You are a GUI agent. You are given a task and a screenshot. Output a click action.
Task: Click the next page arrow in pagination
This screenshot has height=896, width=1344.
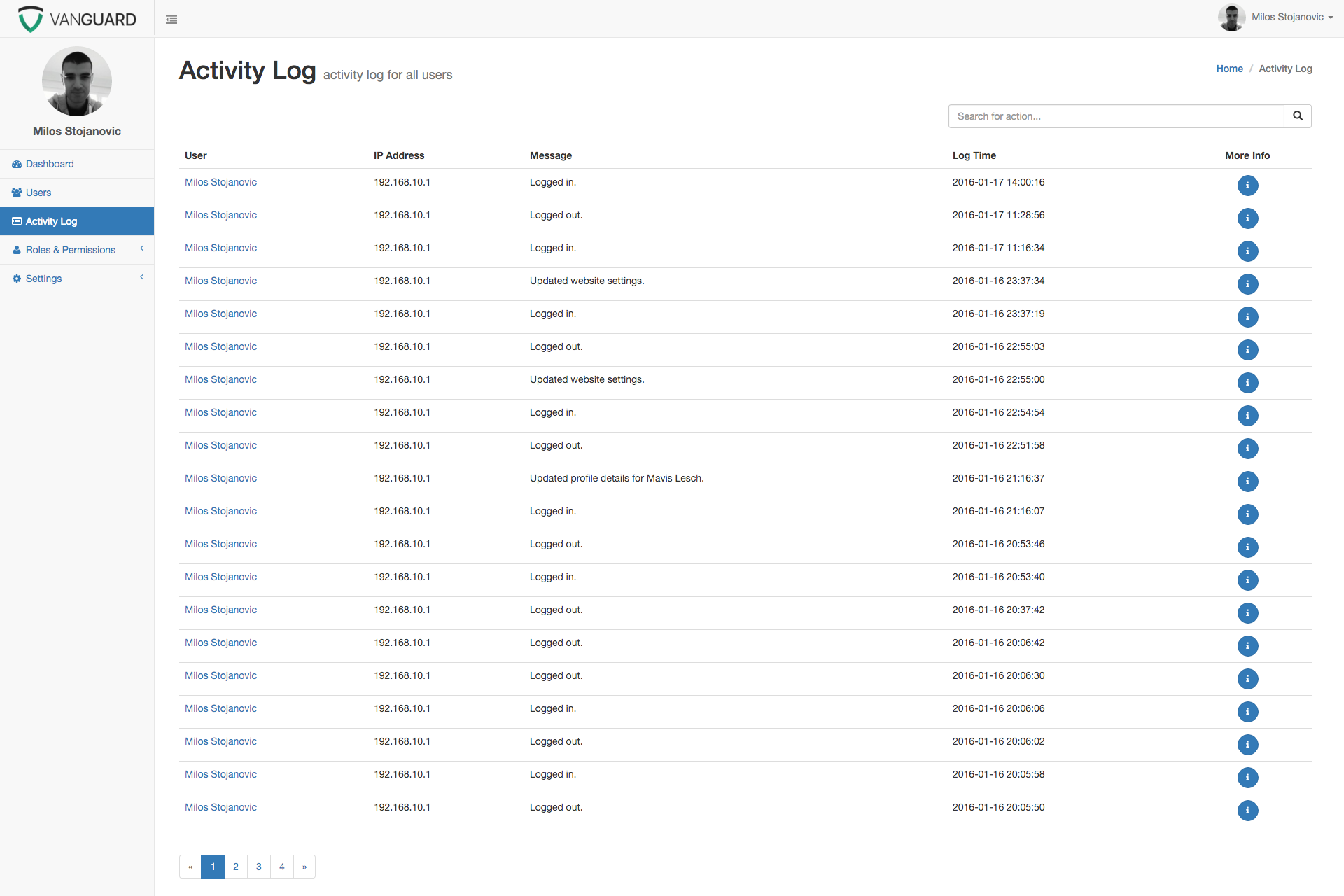(x=304, y=867)
